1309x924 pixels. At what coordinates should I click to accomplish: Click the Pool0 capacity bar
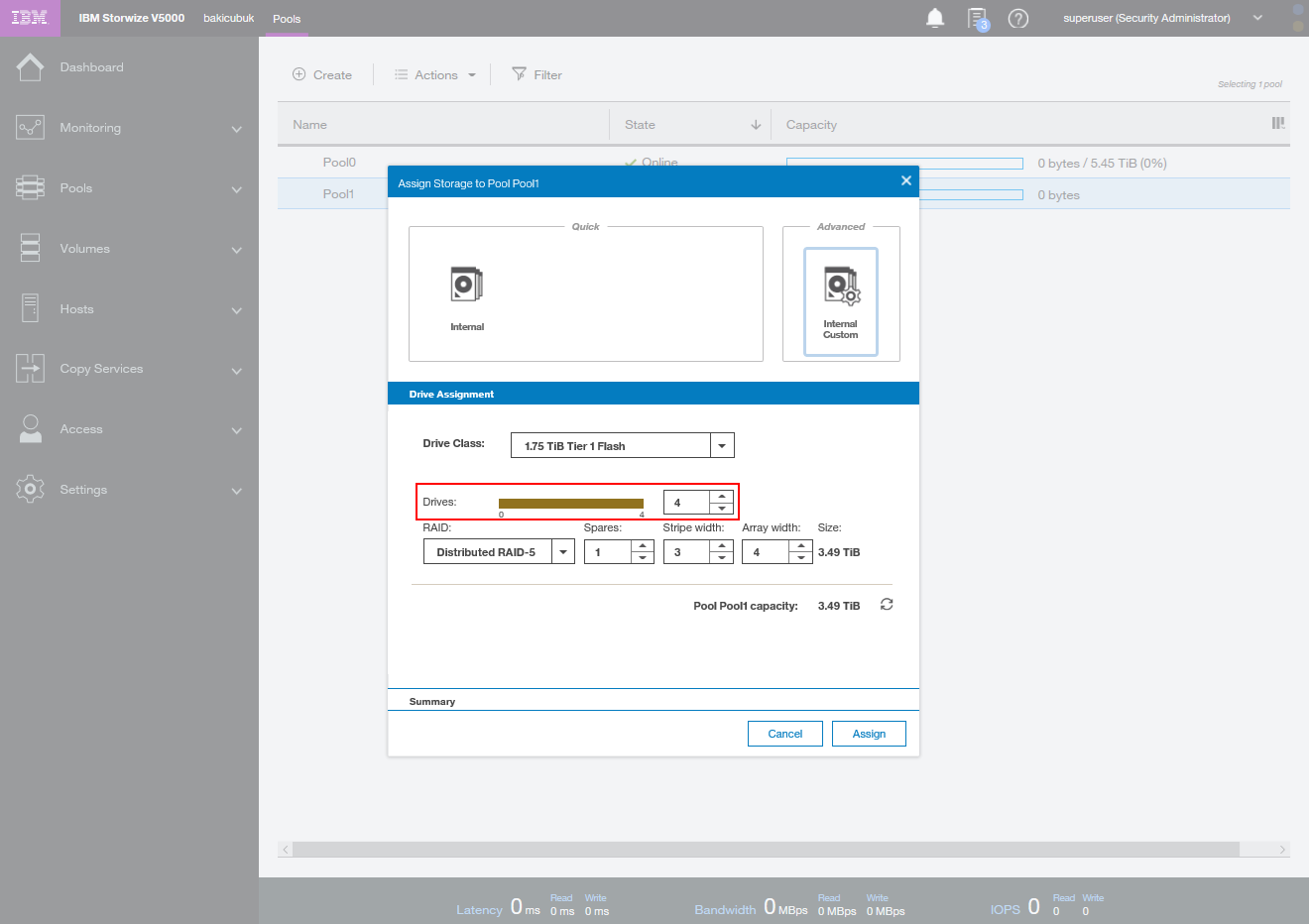point(904,164)
